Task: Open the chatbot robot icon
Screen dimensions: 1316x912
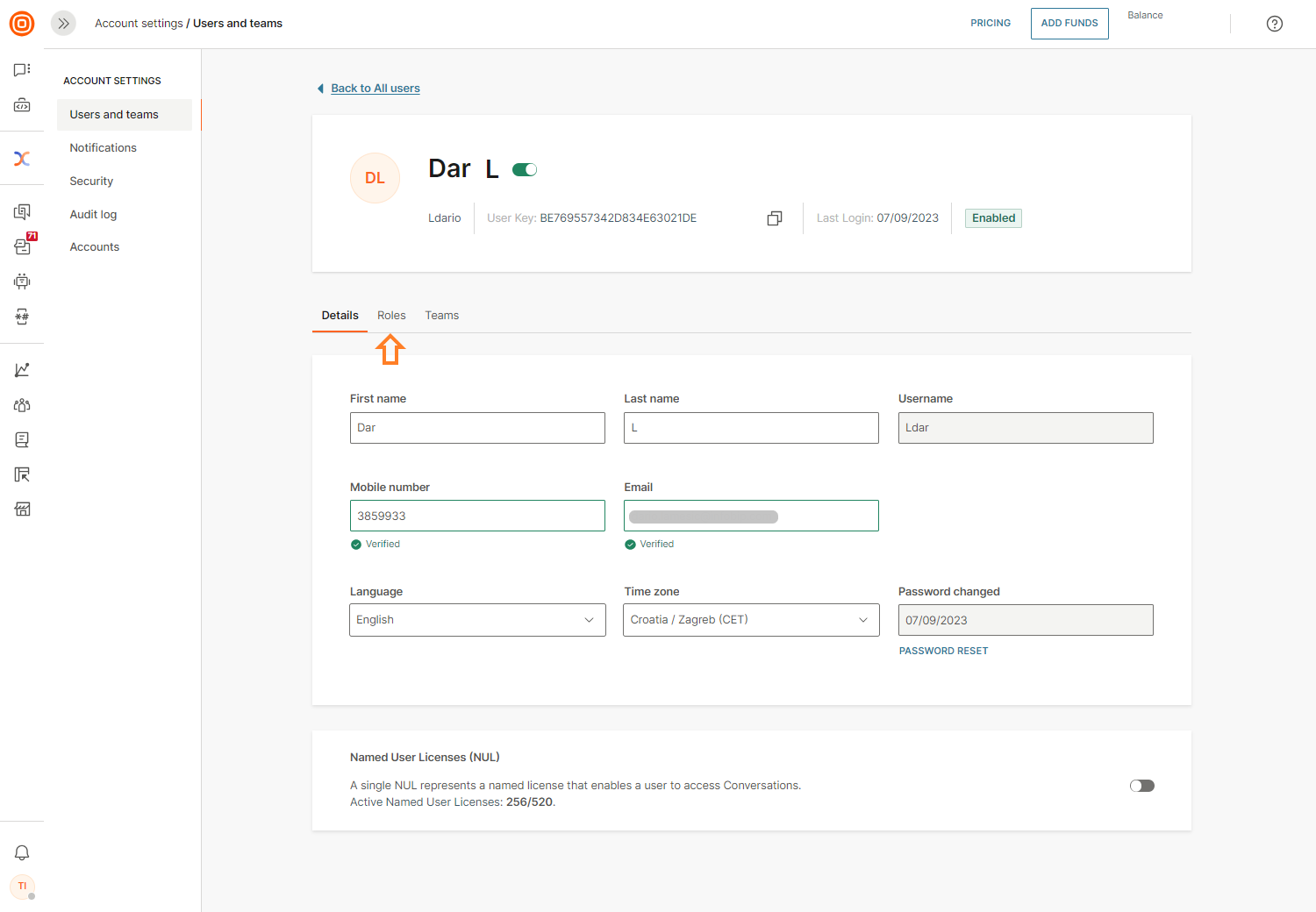Action: [x=22, y=281]
